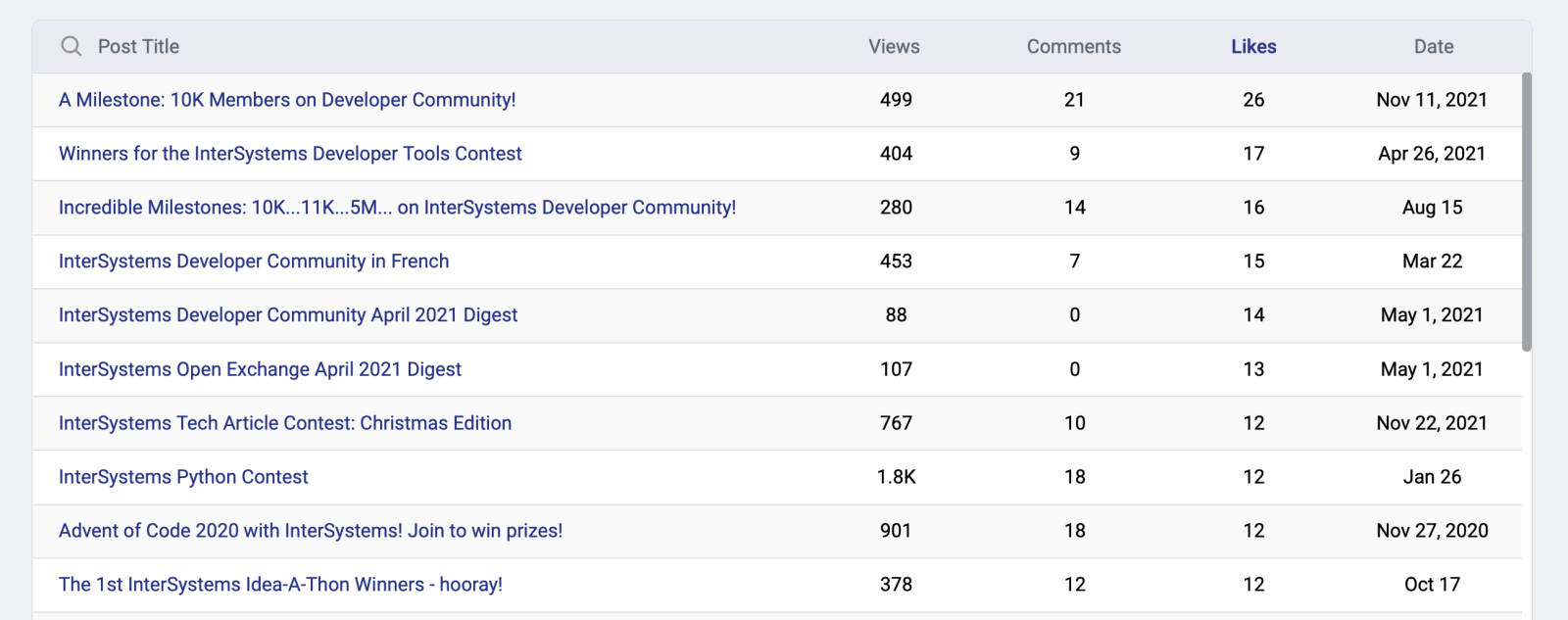Image resolution: width=1568 pixels, height=620 pixels.
Task: Open Tech Article Contest: Christmas Edition
Action: (x=285, y=423)
